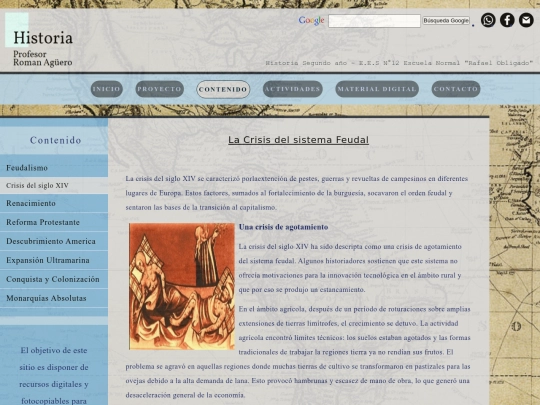Click the Historia site title
Screen dimensions: 540x405
pos(43,38)
